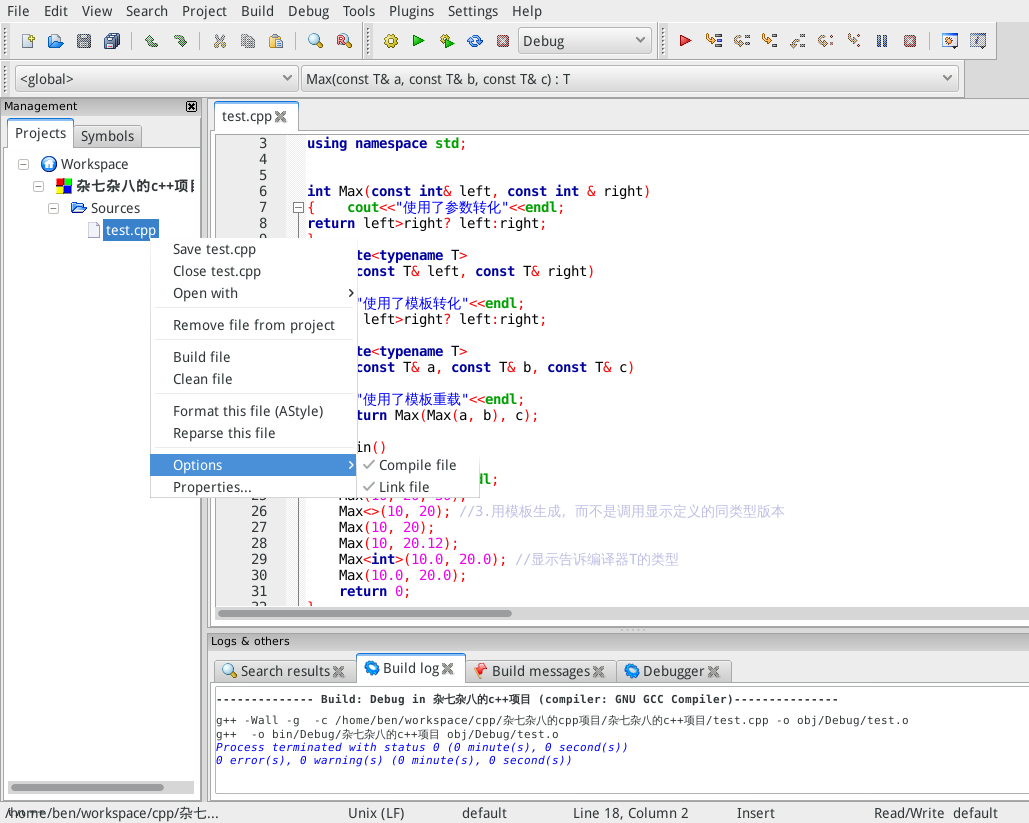The width and height of the screenshot is (1029, 823).
Task: Open the <global> scope dropdown
Action: coord(156,79)
